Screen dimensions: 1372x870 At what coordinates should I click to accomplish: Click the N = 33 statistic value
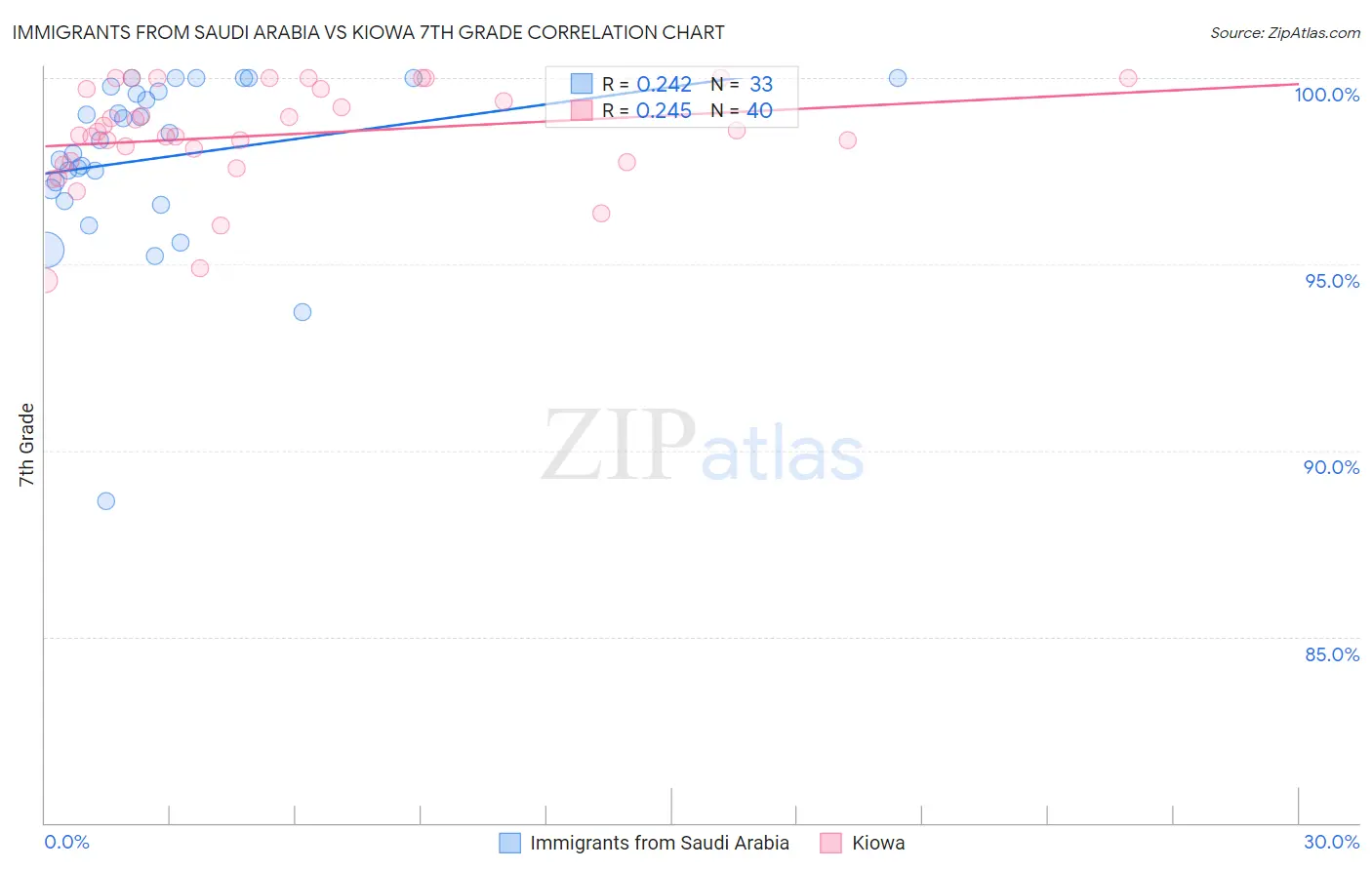tap(742, 84)
